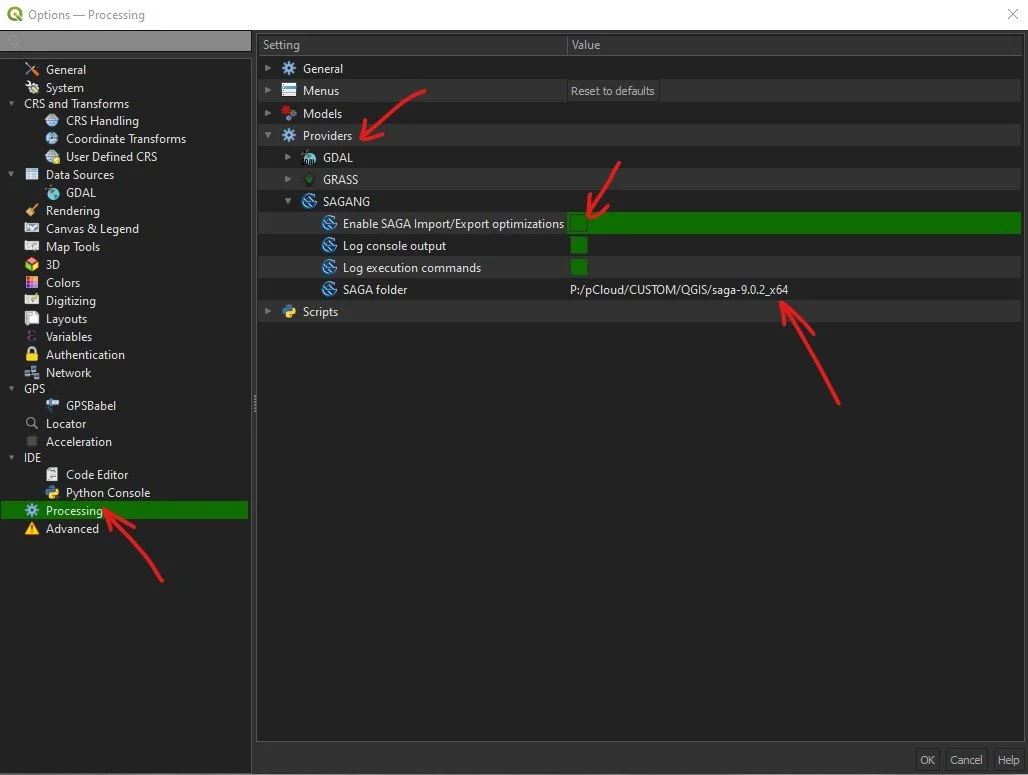
Task: Click the CRS Handling globe icon
Action: pyautogui.click(x=52, y=121)
